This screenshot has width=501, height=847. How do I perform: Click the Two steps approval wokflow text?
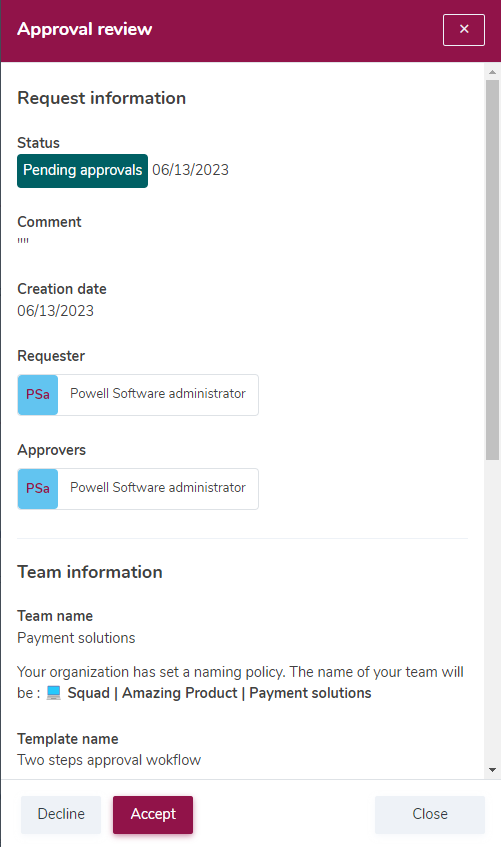click(109, 760)
